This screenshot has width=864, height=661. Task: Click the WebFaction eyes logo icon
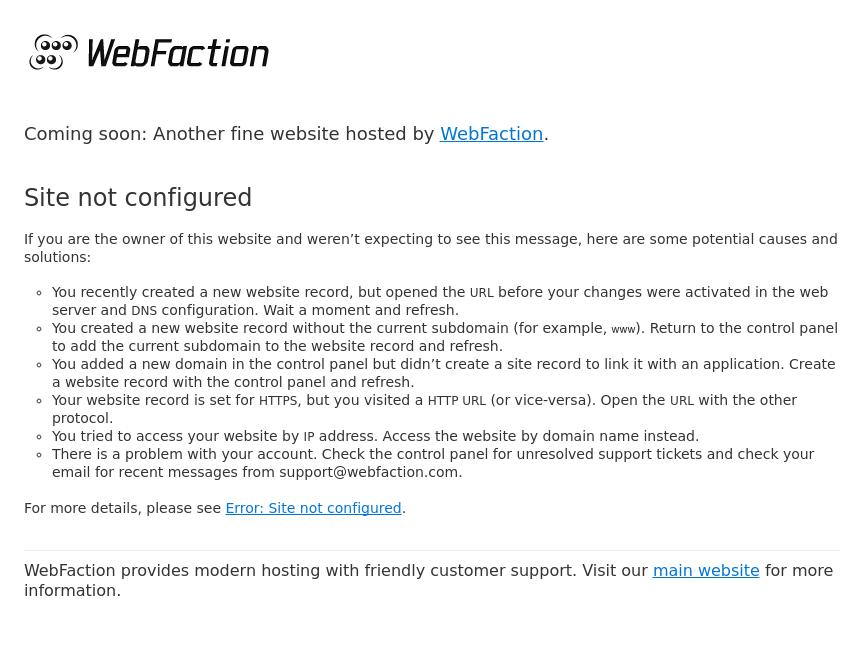(x=54, y=53)
